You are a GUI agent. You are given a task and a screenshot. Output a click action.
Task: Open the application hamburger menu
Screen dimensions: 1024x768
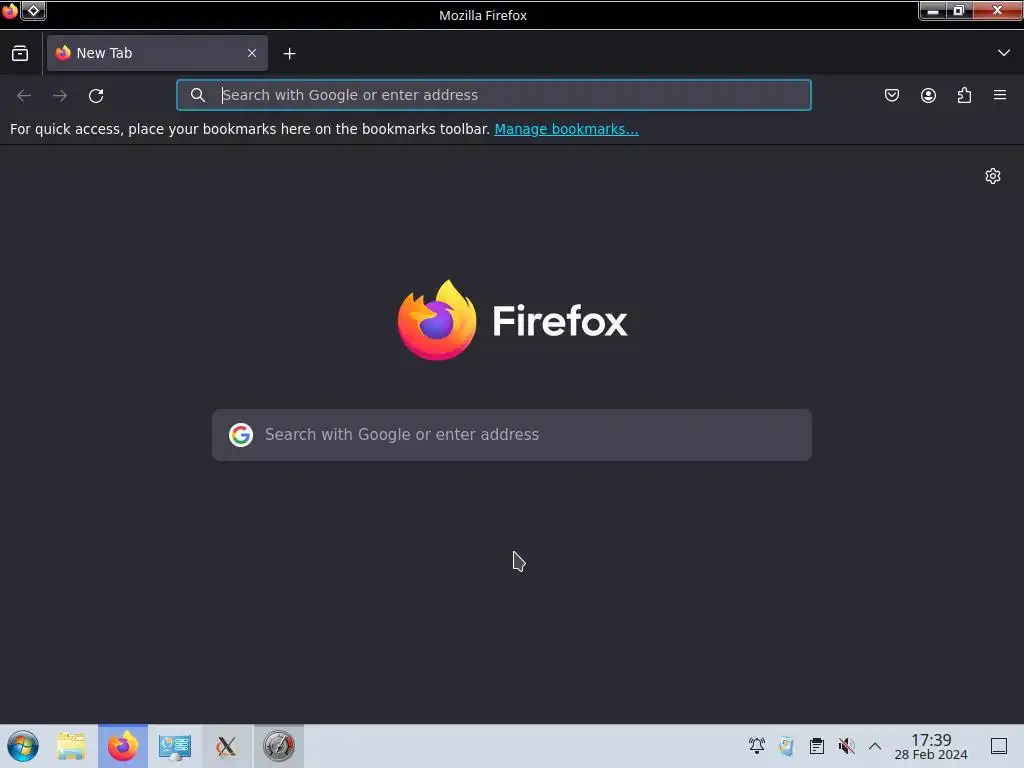click(1000, 95)
